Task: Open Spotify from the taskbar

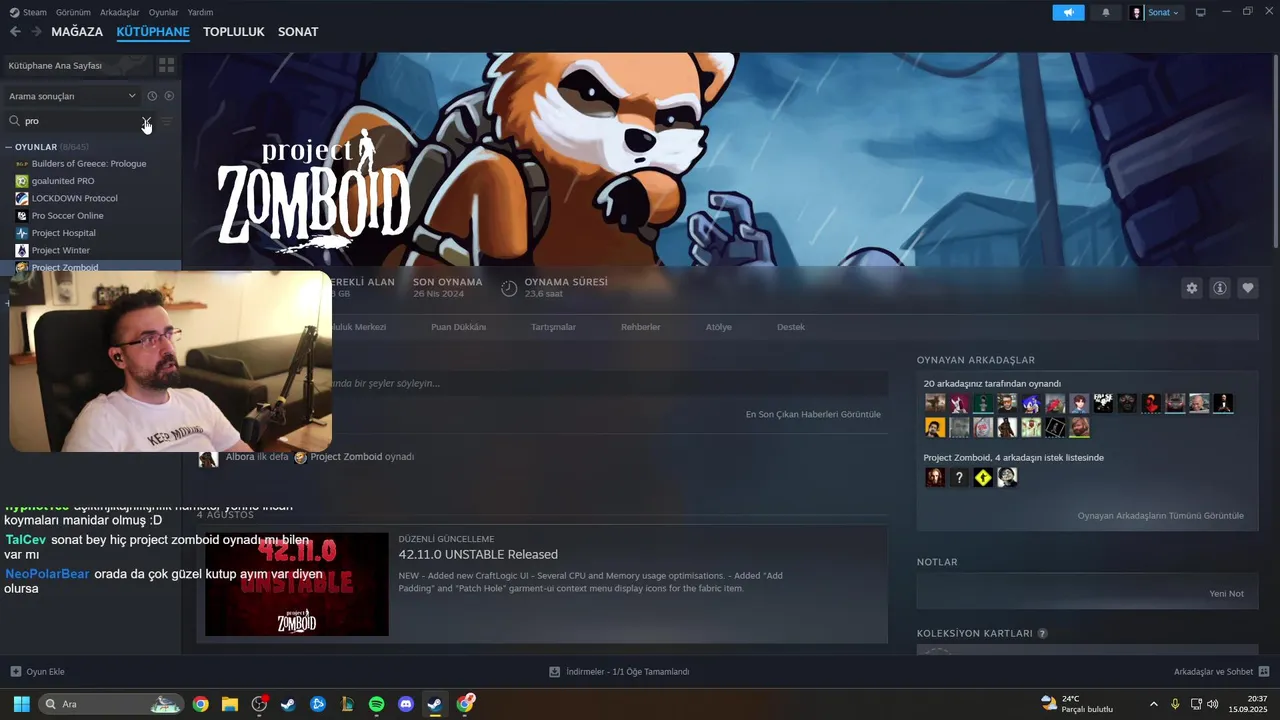Action: pos(377,704)
